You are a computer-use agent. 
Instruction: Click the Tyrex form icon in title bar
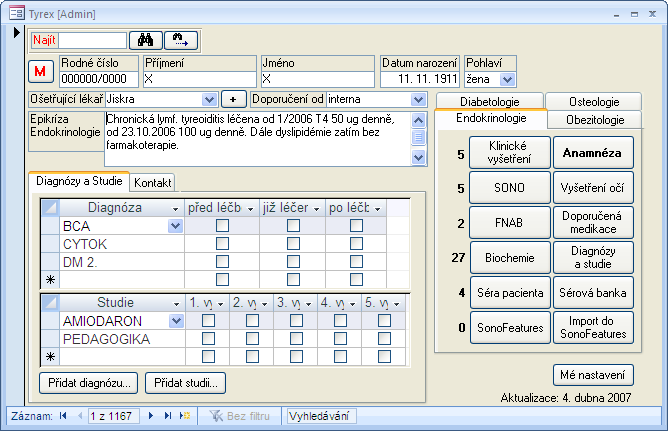tap(17, 13)
